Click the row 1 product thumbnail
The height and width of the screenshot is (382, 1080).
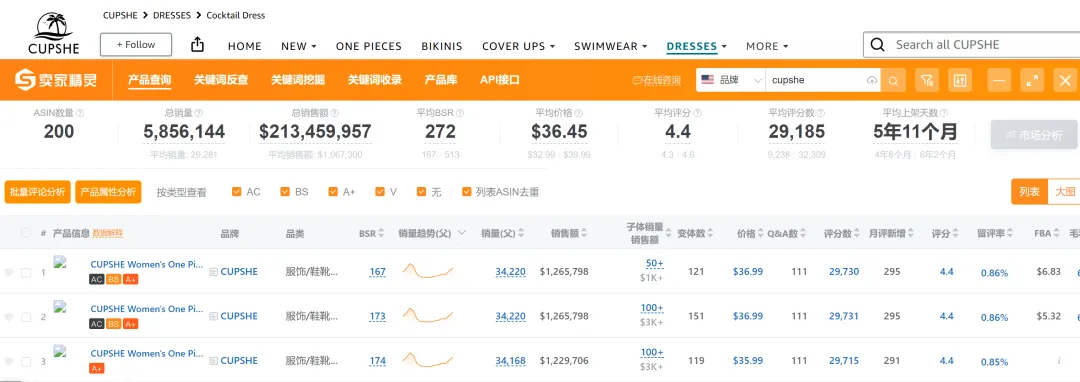pyautogui.click(x=59, y=262)
